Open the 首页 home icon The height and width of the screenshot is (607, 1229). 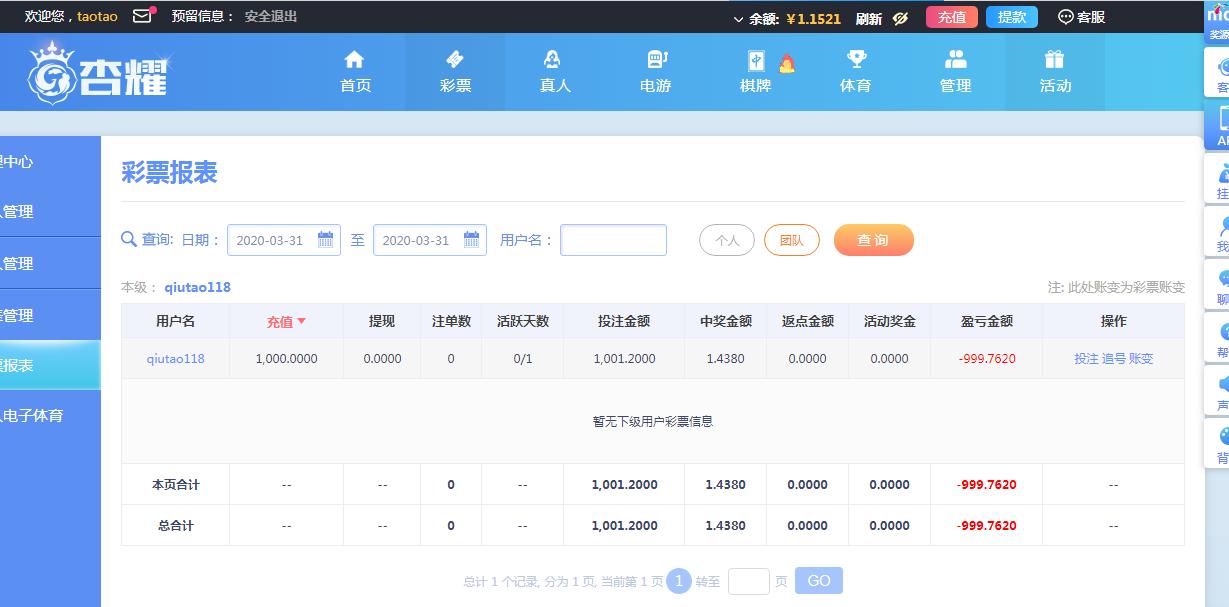(355, 59)
